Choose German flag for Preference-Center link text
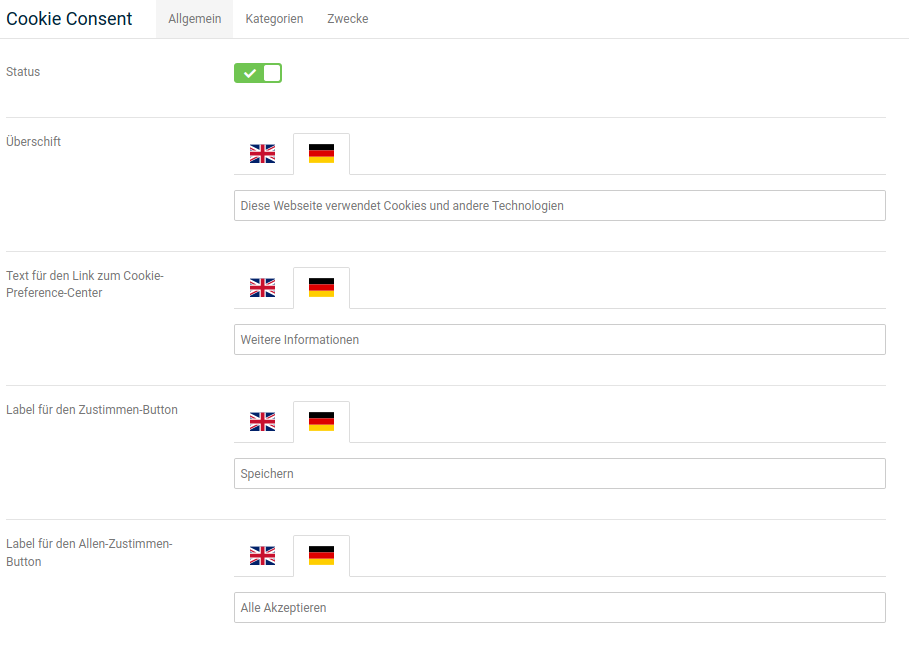This screenshot has height=645, width=909. 321,288
